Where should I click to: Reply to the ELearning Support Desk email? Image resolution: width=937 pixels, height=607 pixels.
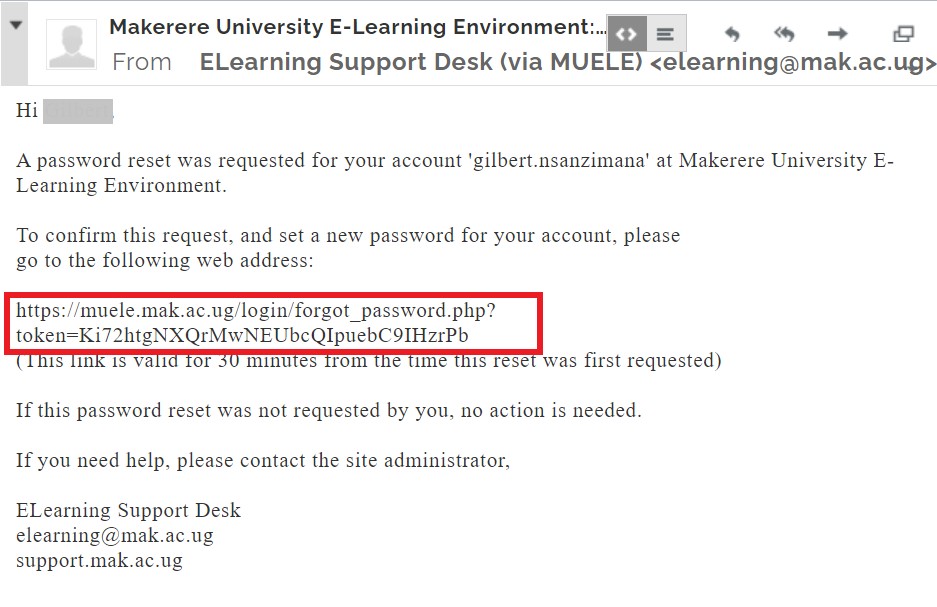point(733,34)
